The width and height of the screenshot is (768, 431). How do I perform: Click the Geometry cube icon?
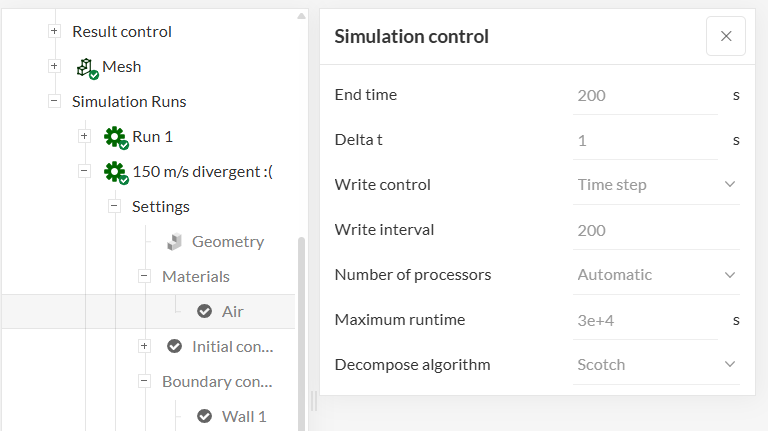click(x=175, y=242)
